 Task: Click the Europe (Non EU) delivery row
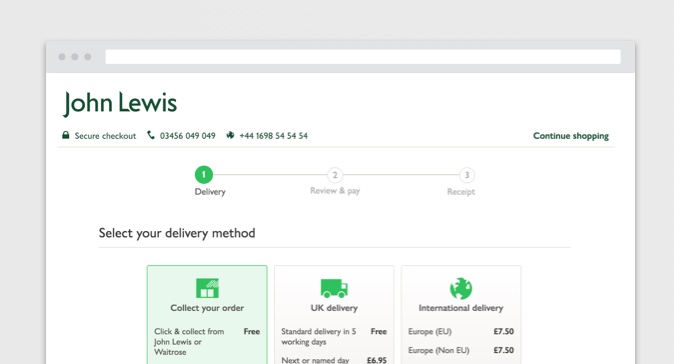(461, 350)
